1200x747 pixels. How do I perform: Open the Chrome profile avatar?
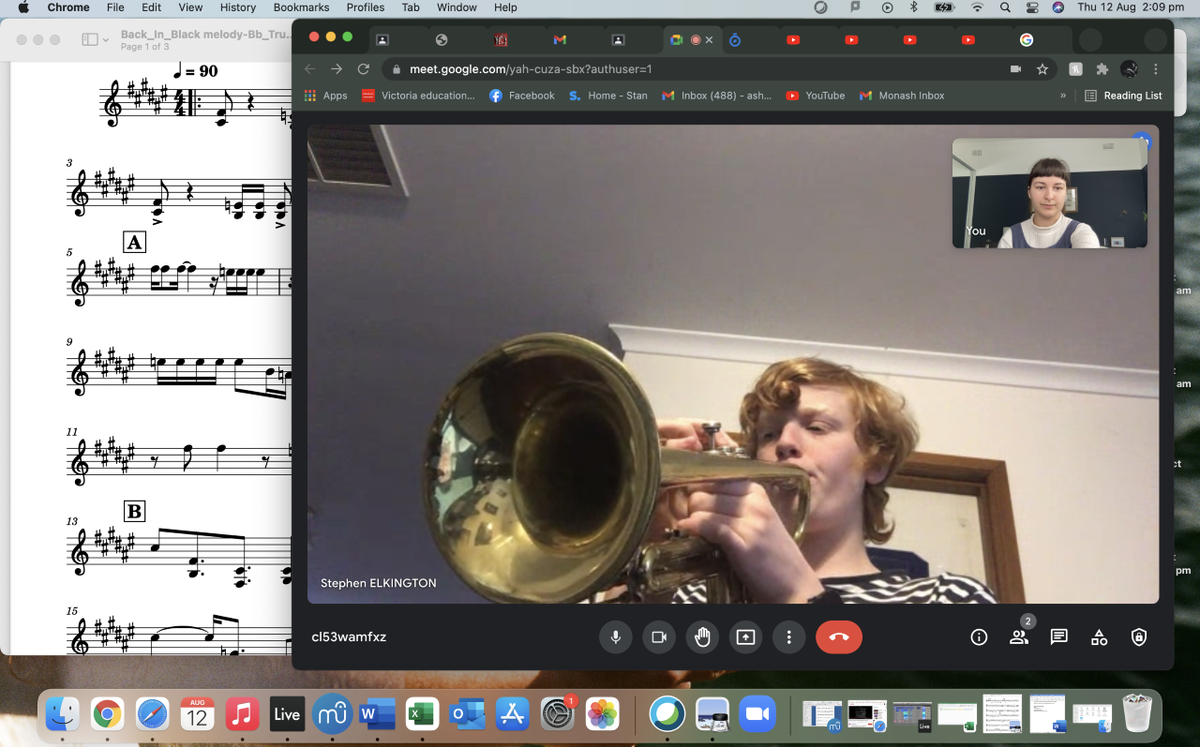tap(1129, 69)
